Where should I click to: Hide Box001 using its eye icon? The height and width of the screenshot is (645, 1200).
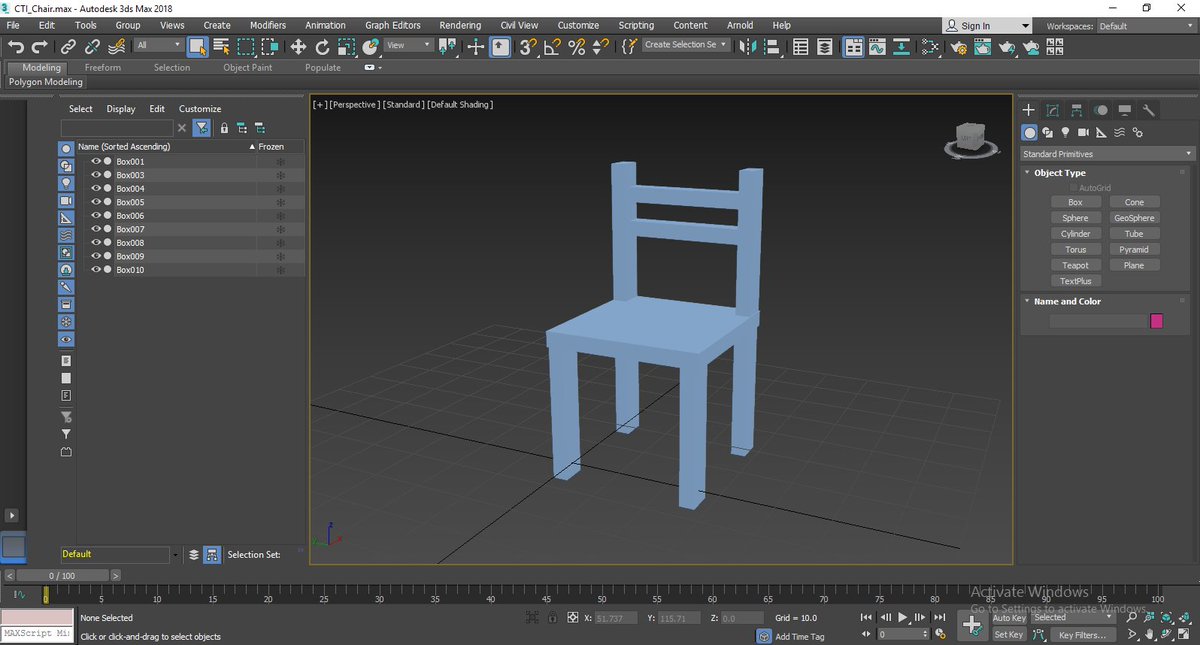pyautogui.click(x=96, y=161)
